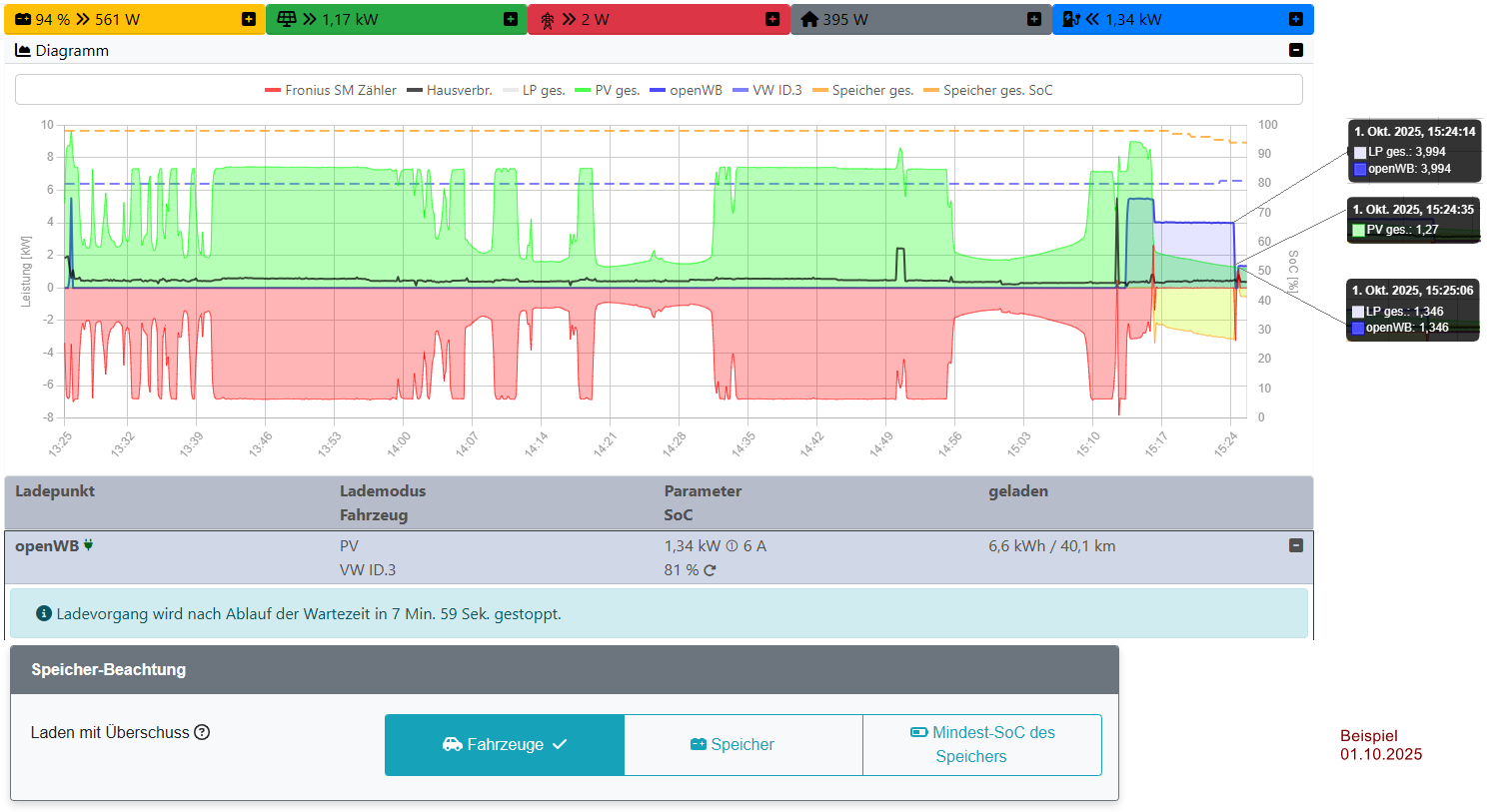
Task: Click the help icon next to Laden mit Überschuss
Action: (x=202, y=732)
